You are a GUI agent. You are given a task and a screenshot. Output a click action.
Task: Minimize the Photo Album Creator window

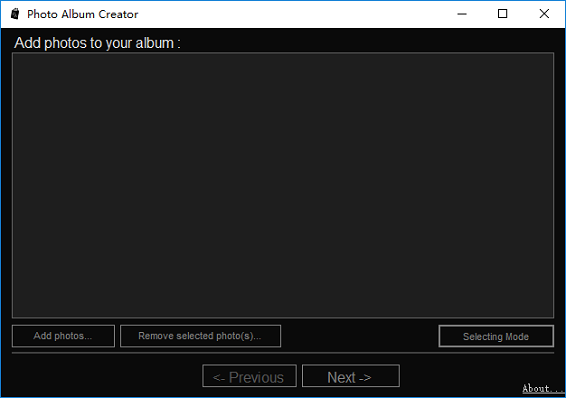tap(462, 14)
